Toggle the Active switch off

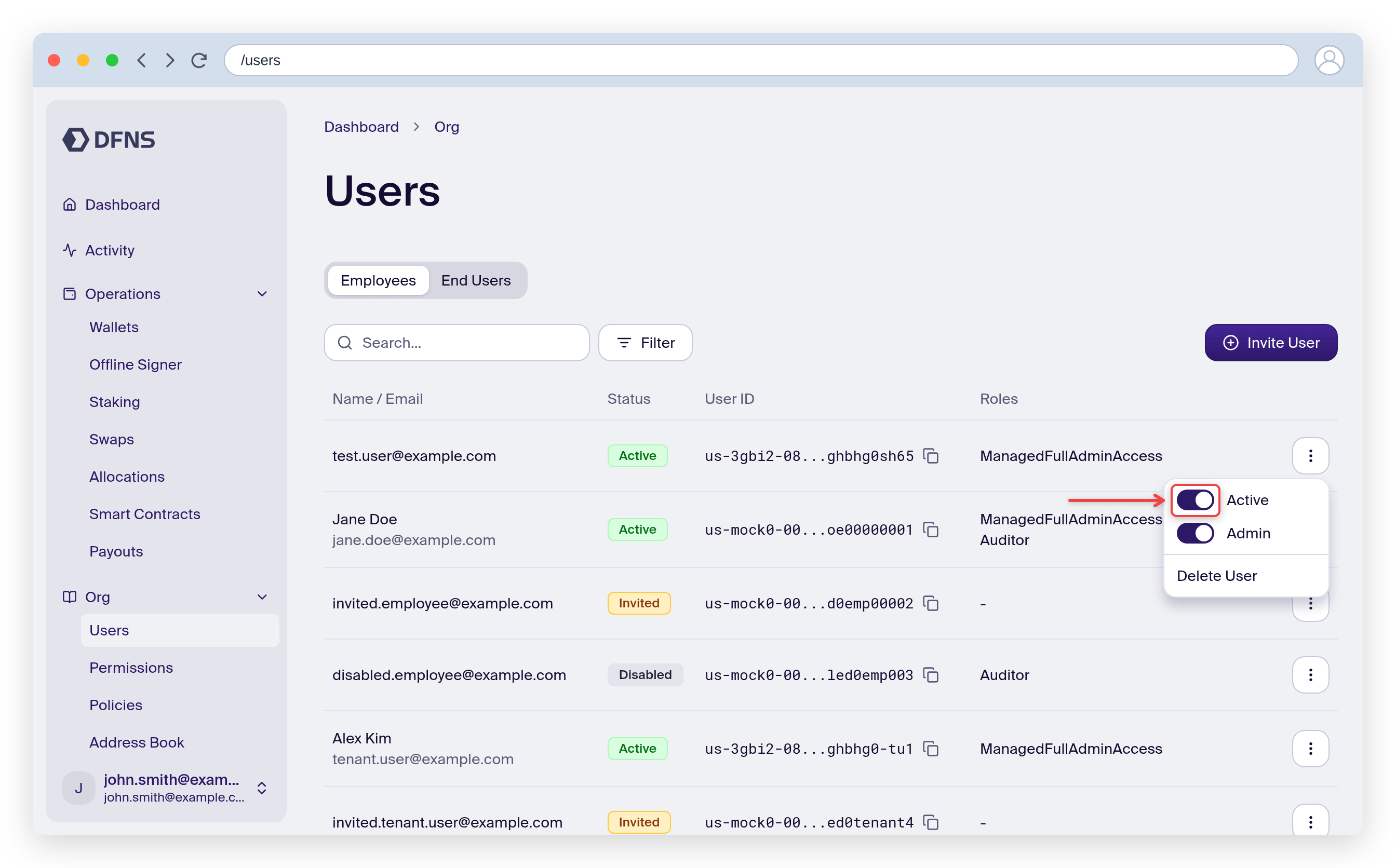point(1195,500)
